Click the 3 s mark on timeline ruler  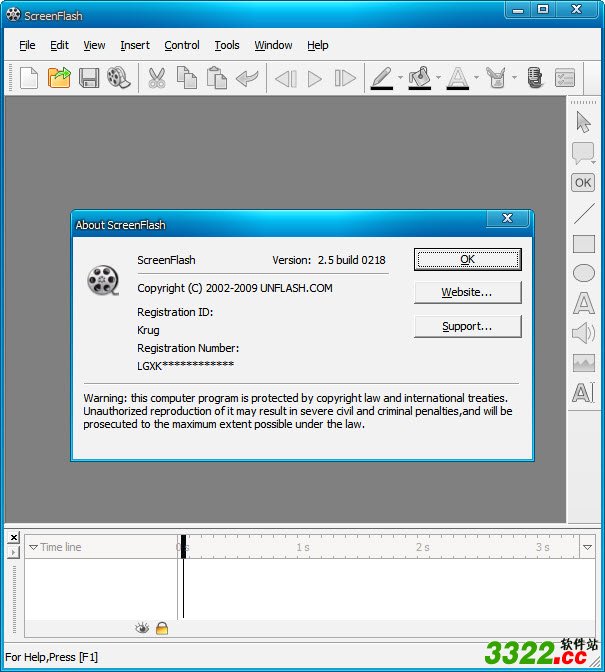pos(542,547)
